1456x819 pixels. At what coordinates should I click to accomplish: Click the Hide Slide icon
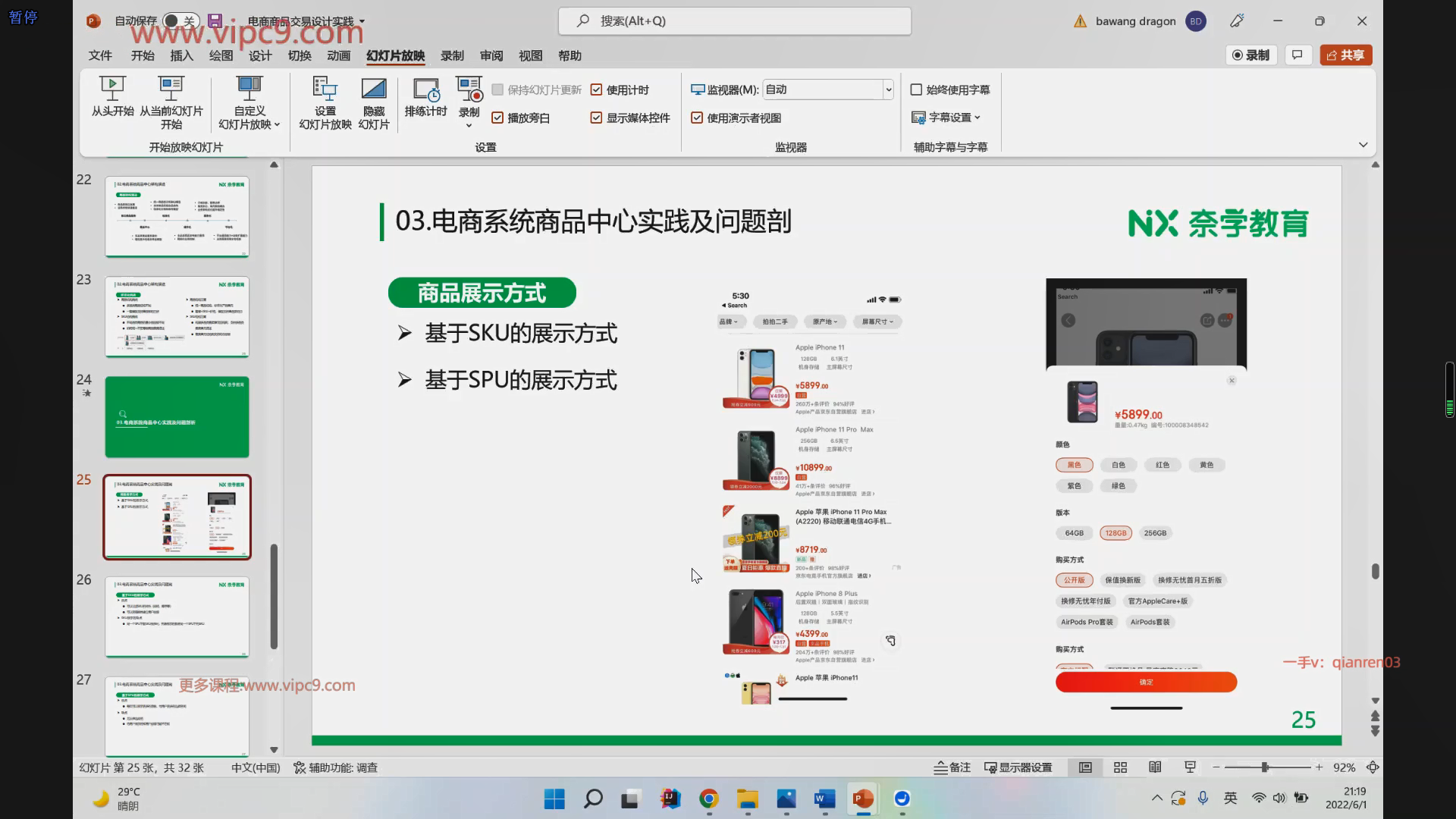coord(373,89)
